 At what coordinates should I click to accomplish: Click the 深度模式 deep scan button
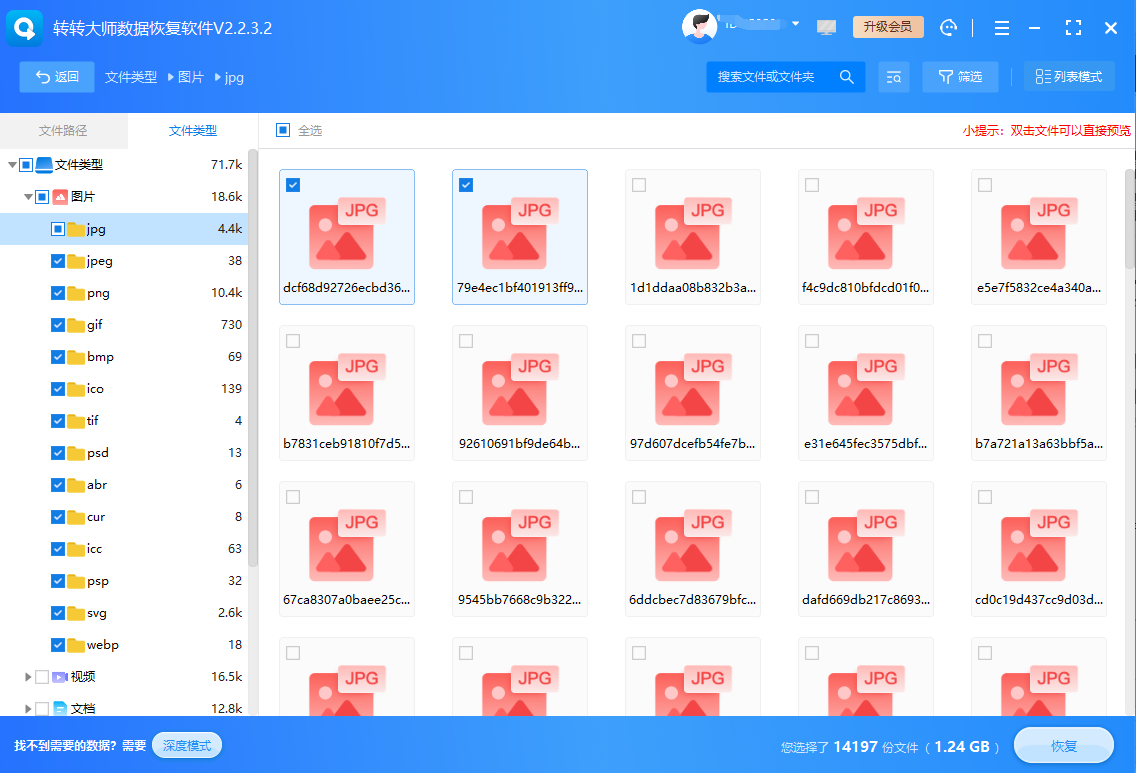click(187, 745)
